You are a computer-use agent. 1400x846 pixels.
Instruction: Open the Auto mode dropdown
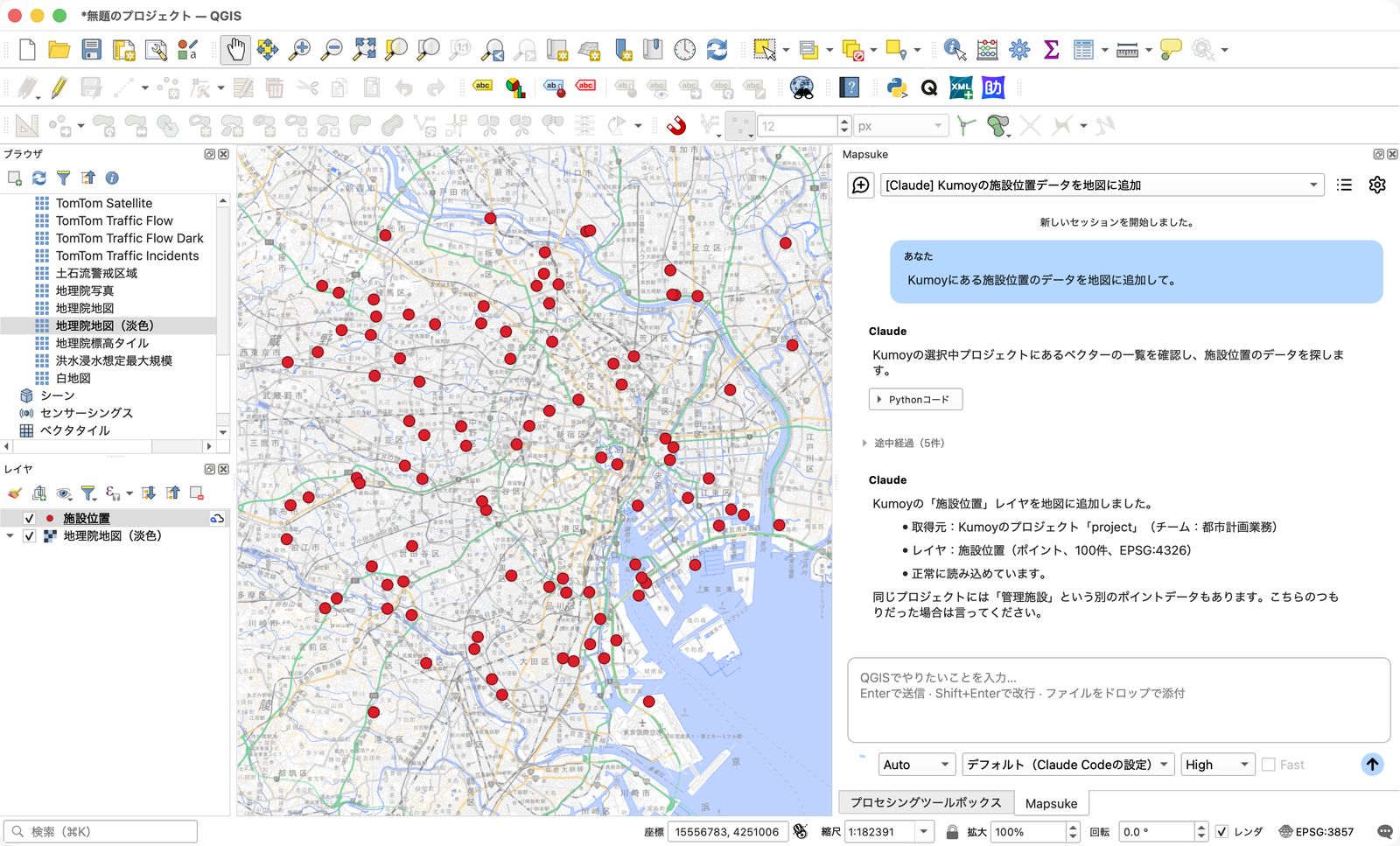[x=916, y=765]
